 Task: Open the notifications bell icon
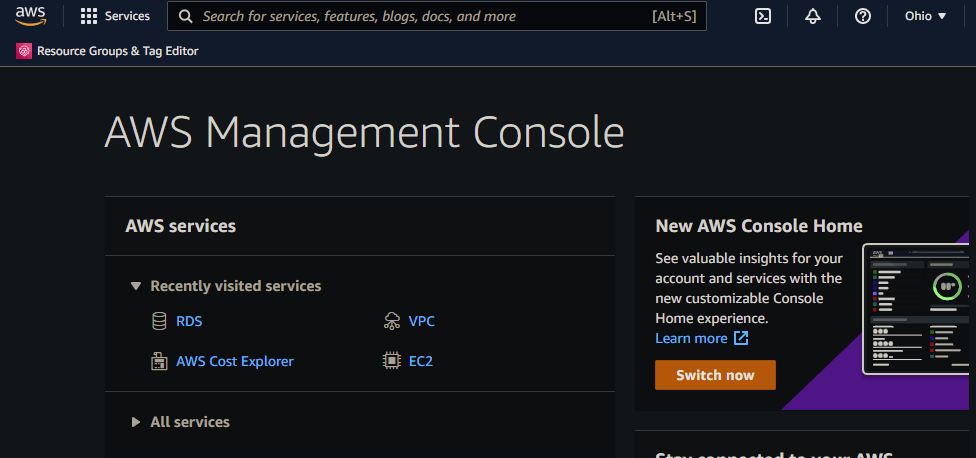(813, 16)
